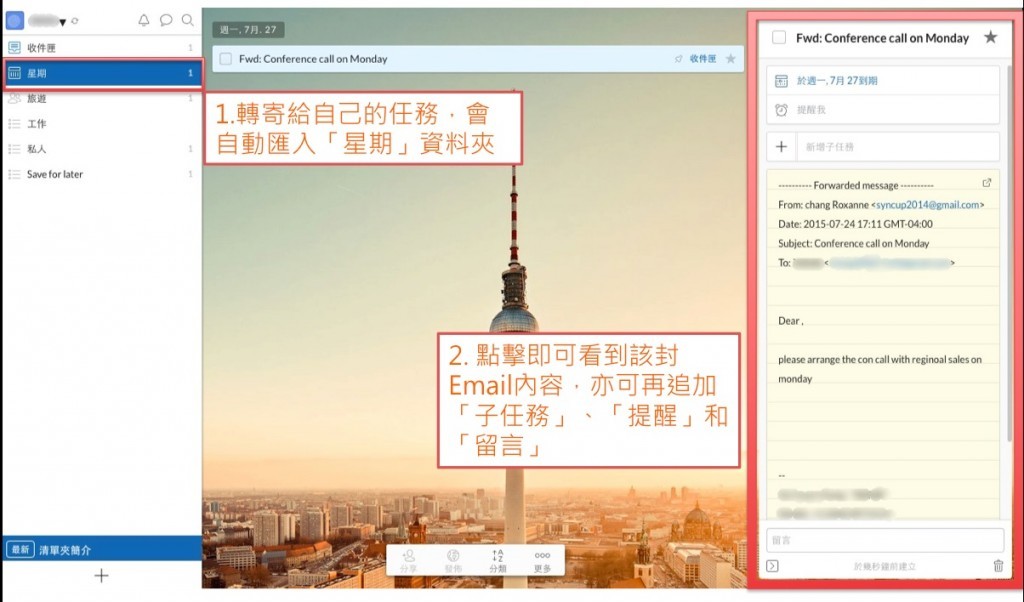
Task: Delete the task with the trash icon
Action: click(998, 566)
